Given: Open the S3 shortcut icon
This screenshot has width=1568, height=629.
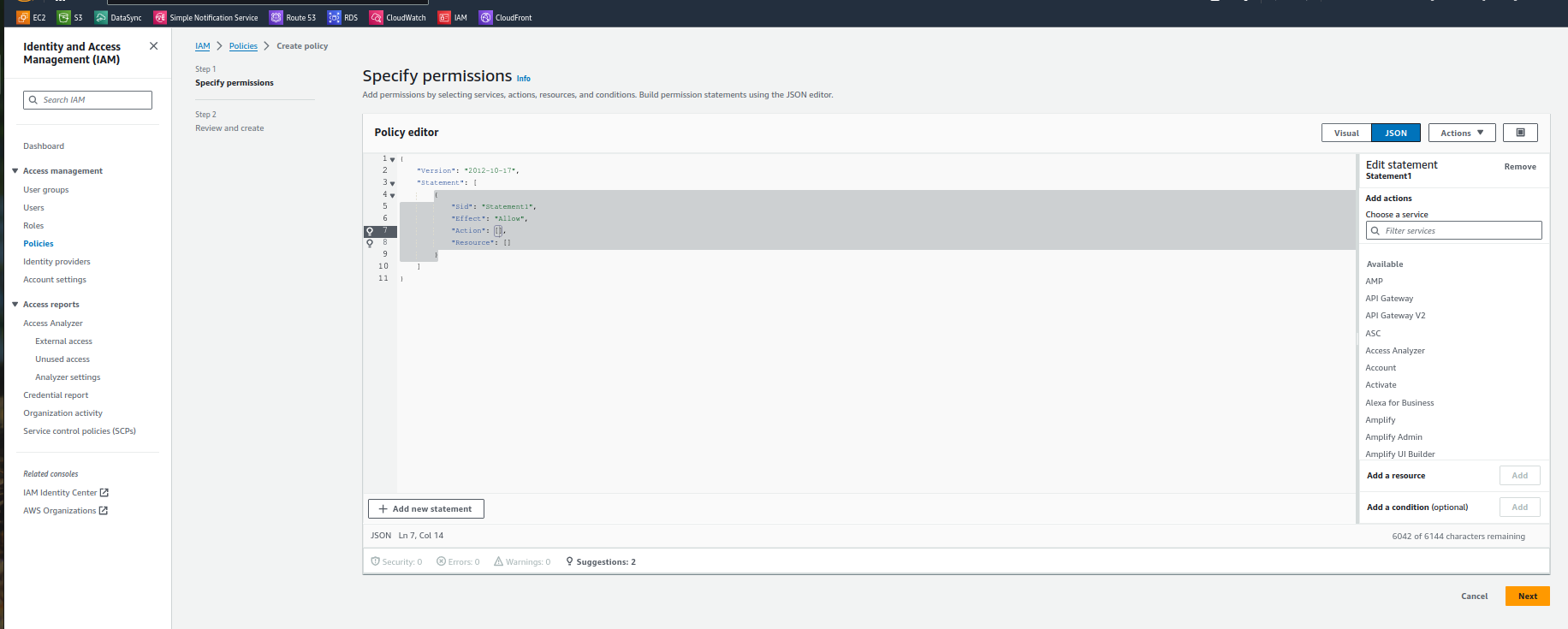Looking at the screenshot, I should 63,17.
